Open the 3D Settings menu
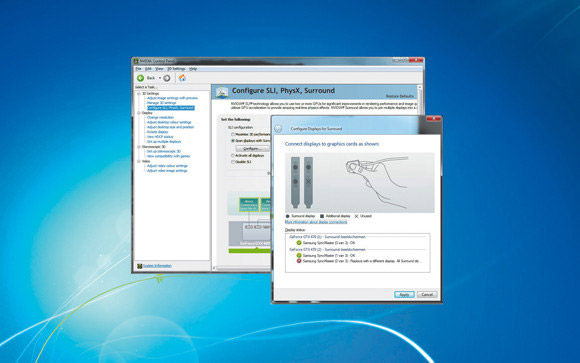This screenshot has width=580, height=363. click(x=176, y=69)
